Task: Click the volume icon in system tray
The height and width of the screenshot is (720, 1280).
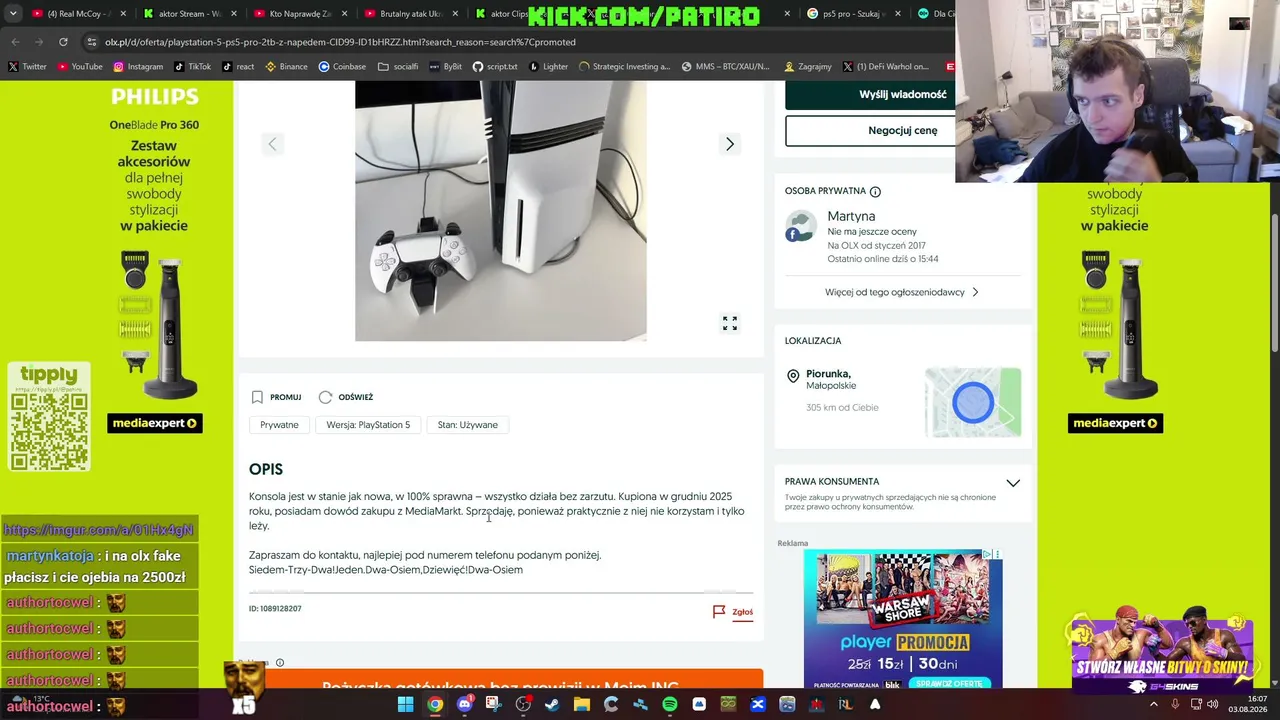Action: pyautogui.click(x=1213, y=704)
